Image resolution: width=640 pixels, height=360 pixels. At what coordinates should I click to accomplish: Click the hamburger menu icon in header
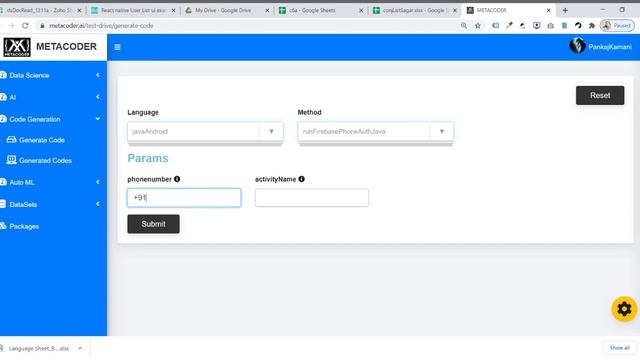click(x=117, y=47)
